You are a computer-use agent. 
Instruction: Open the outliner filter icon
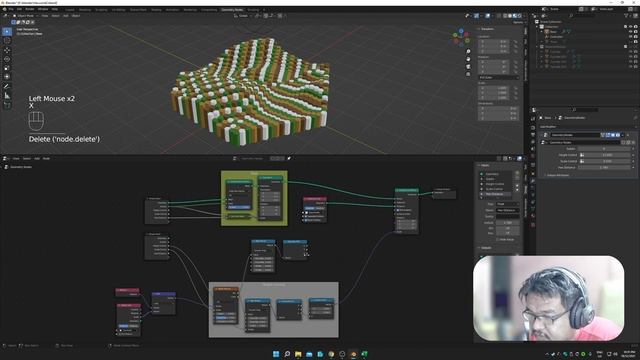tap(626, 16)
